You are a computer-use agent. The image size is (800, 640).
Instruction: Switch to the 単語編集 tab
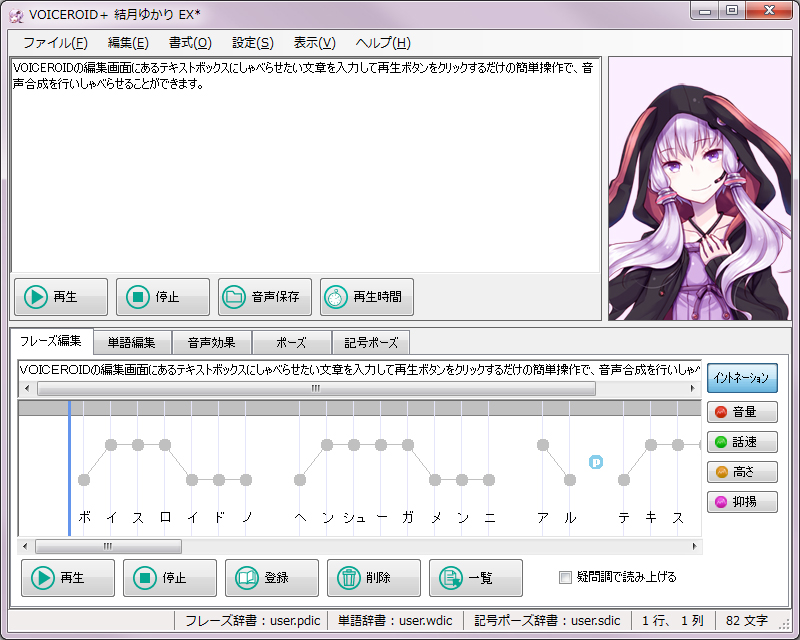(132, 342)
